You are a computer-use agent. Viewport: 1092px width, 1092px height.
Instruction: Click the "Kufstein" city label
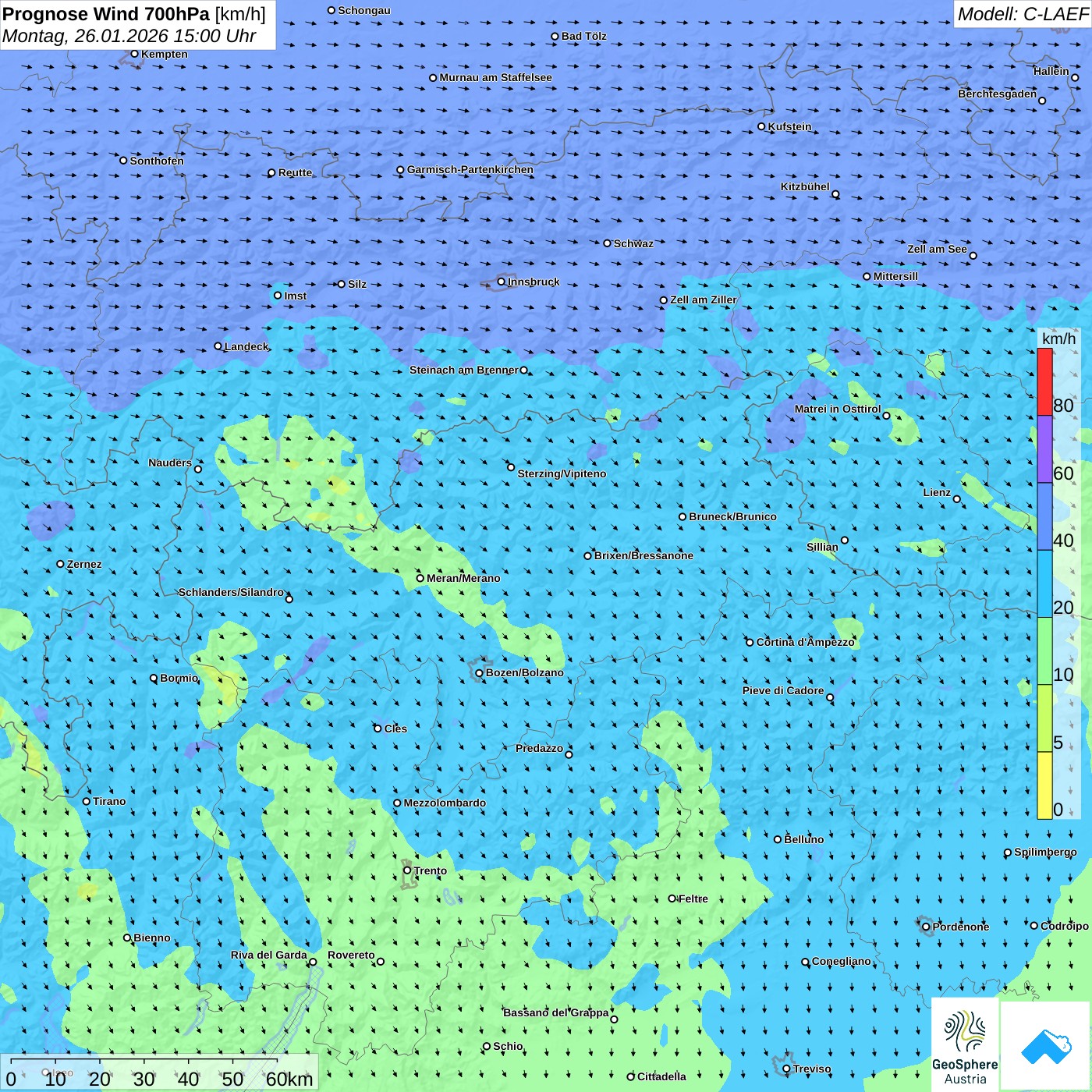click(x=790, y=126)
